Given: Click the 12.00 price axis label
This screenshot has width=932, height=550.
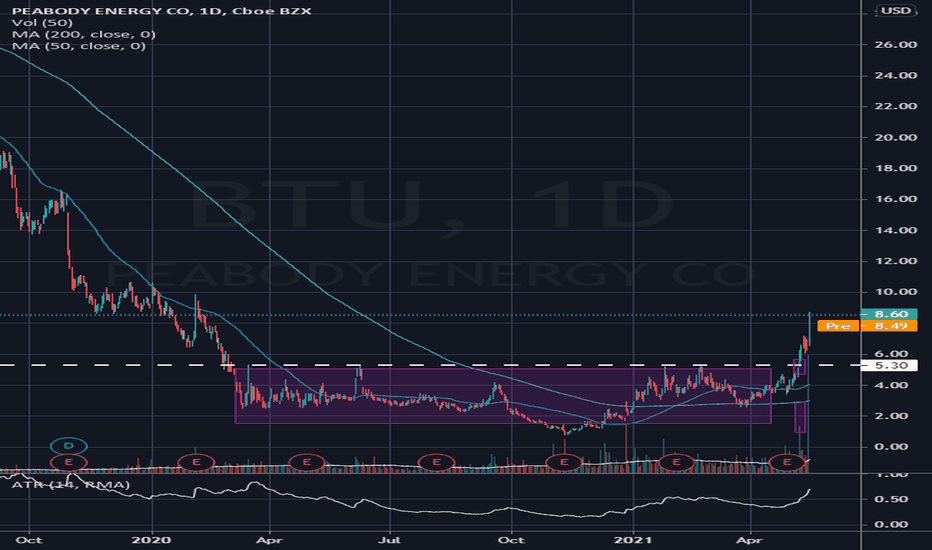Looking at the screenshot, I should point(895,261).
